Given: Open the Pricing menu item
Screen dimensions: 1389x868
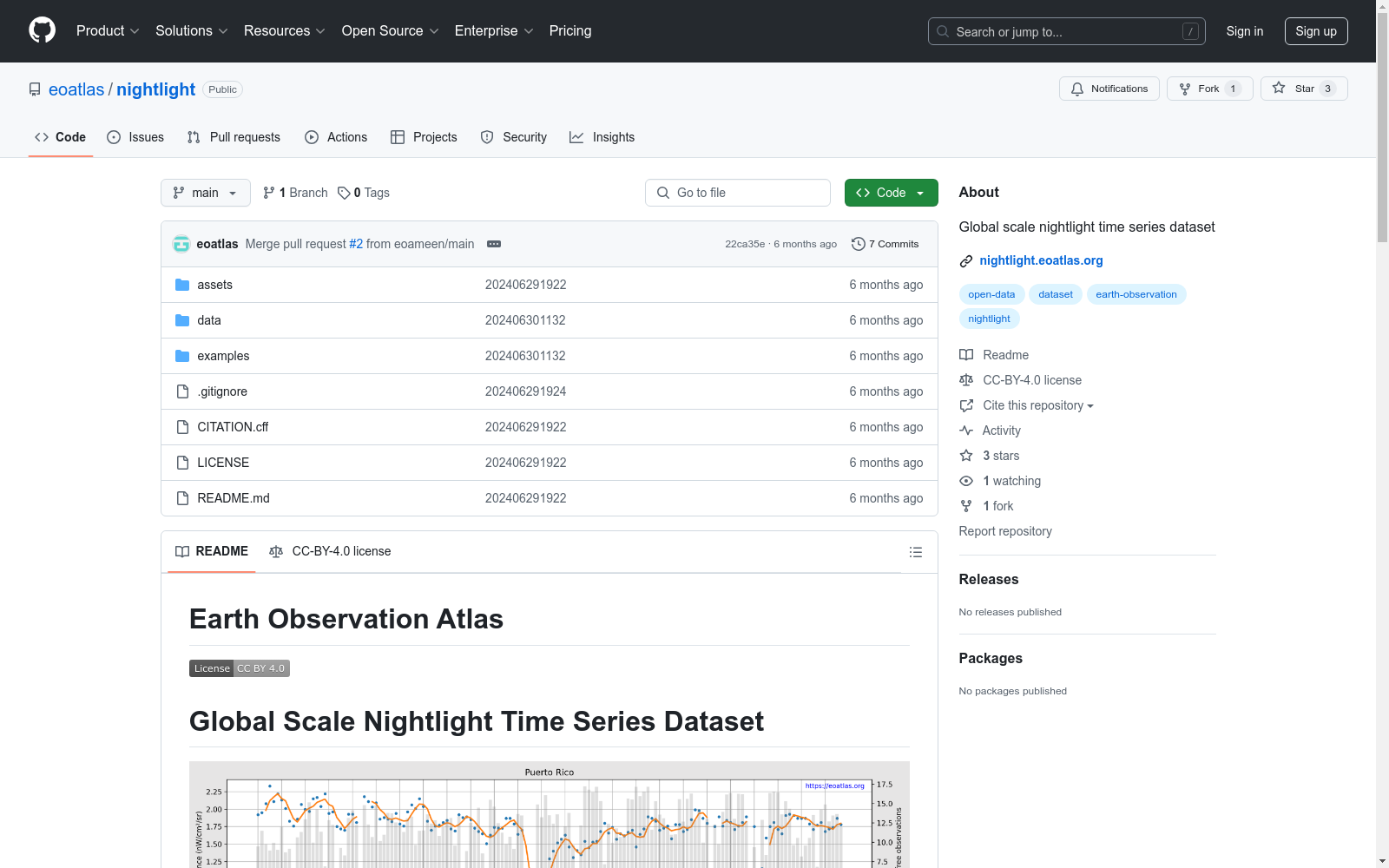Looking at the screenshot, I should coord(569,30).
